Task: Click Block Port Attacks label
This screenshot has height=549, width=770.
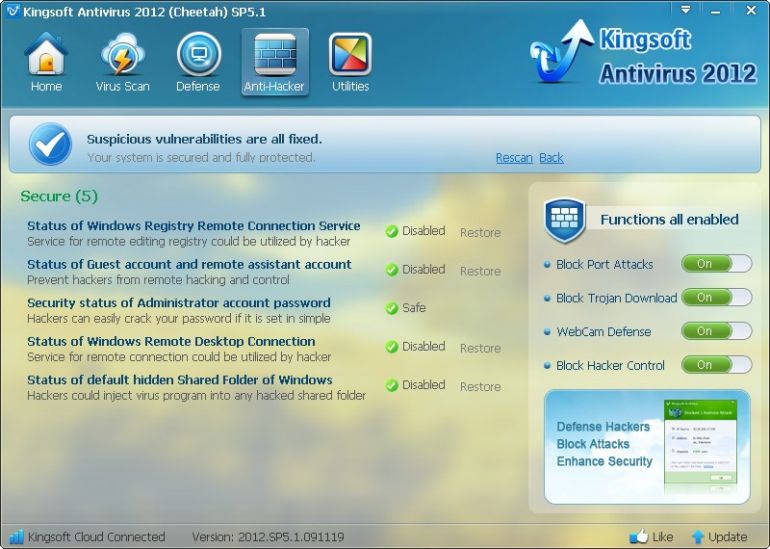Action: click(x=605, y=264)
